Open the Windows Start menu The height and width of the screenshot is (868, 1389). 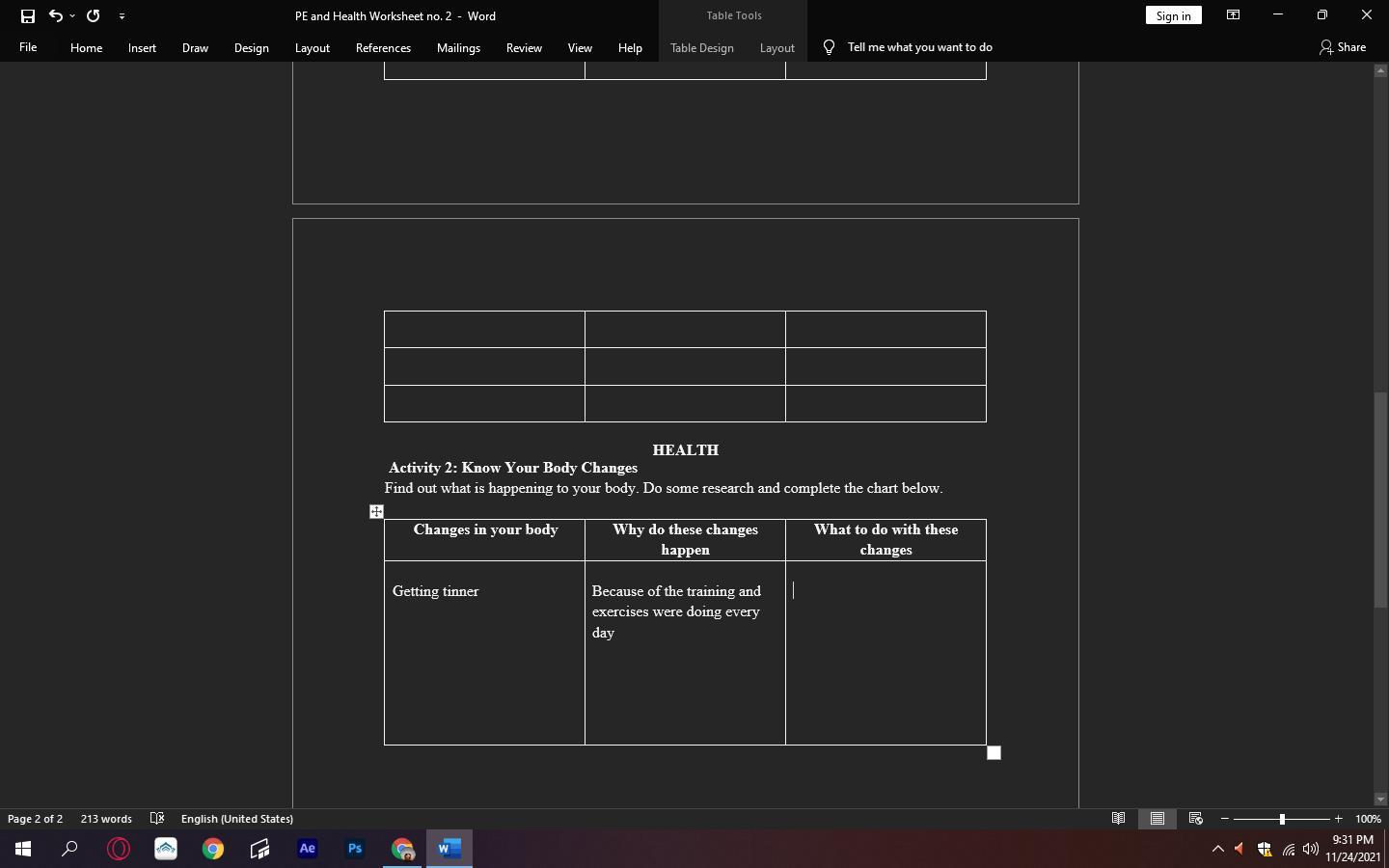coord(23,849)
